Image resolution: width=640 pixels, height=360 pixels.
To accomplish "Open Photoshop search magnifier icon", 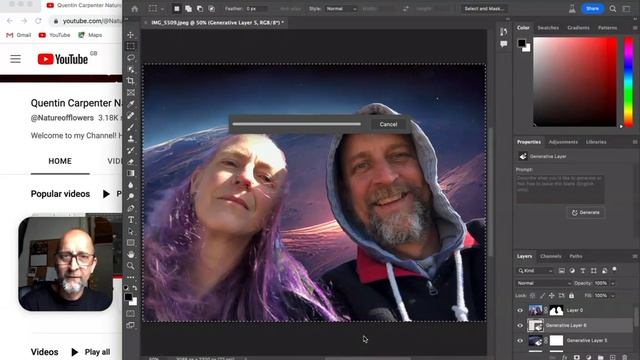I will tap(613, 9).
